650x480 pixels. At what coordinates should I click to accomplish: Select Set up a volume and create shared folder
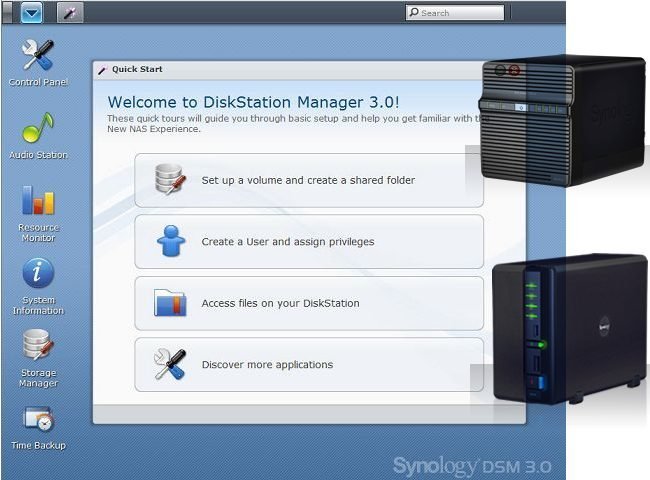tap(309, 180)
